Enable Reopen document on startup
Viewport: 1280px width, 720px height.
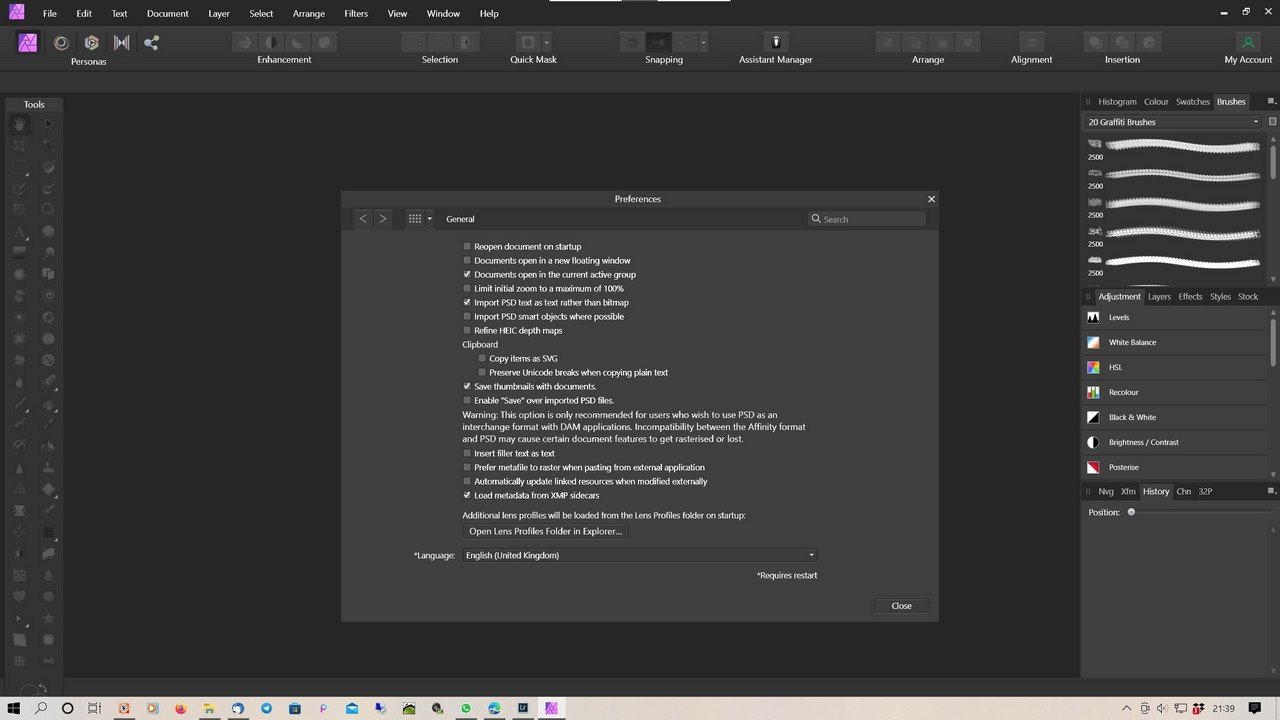467,246
